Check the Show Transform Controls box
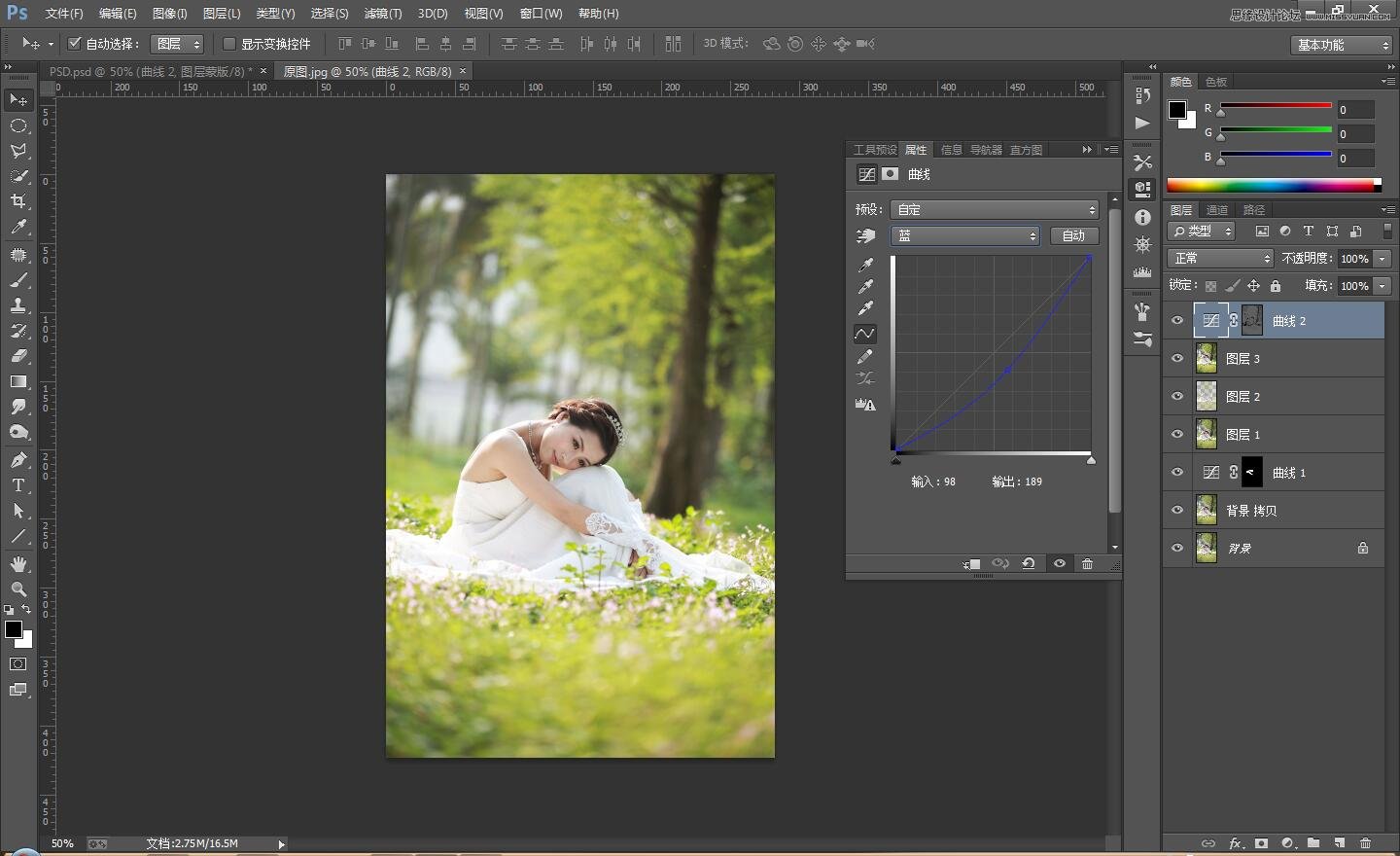This screenshot has height=856, width=1400. pyautogui.click(x=229, y=44)
